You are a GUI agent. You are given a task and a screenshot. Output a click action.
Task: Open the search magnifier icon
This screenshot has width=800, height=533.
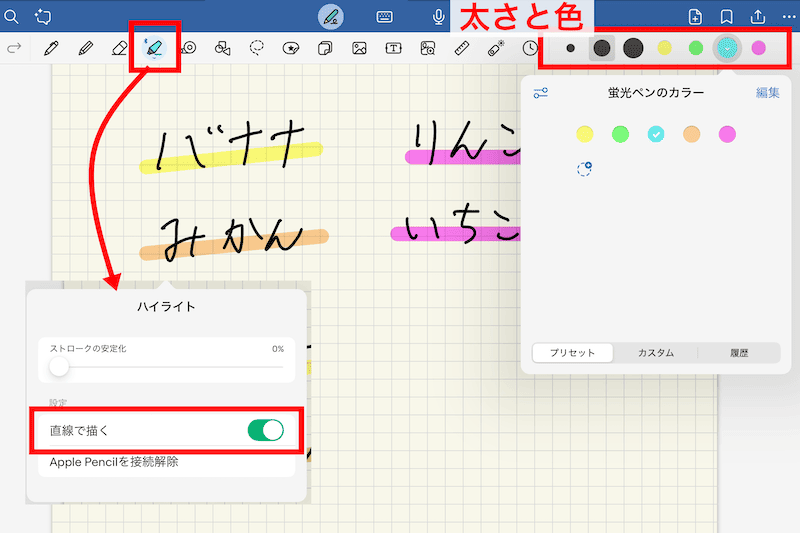pos(12,16)
